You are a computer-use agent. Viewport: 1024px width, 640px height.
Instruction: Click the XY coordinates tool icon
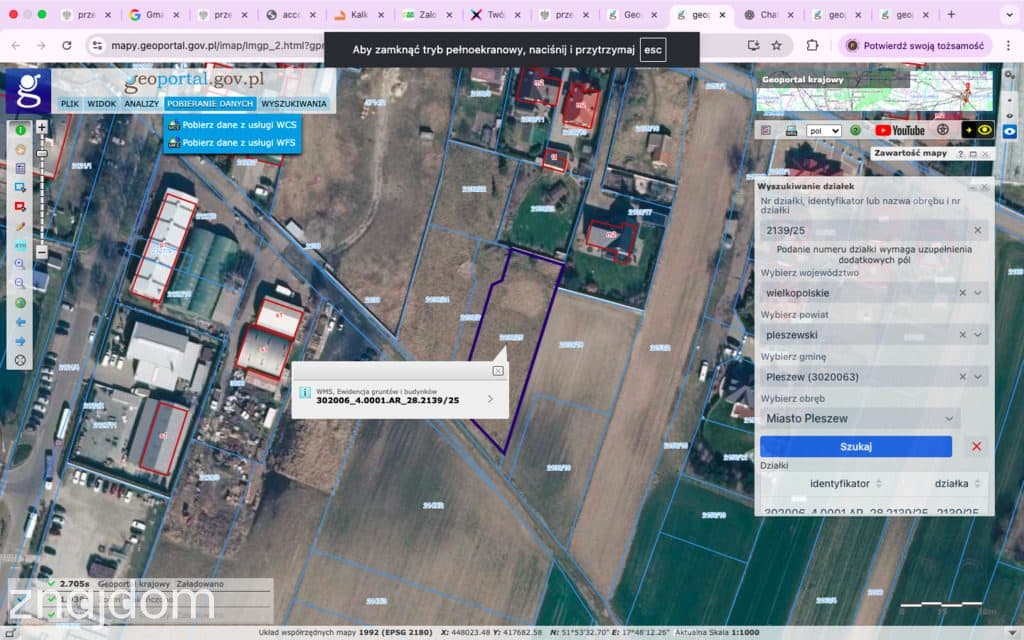pyautogui.click(x=20, y=245)
